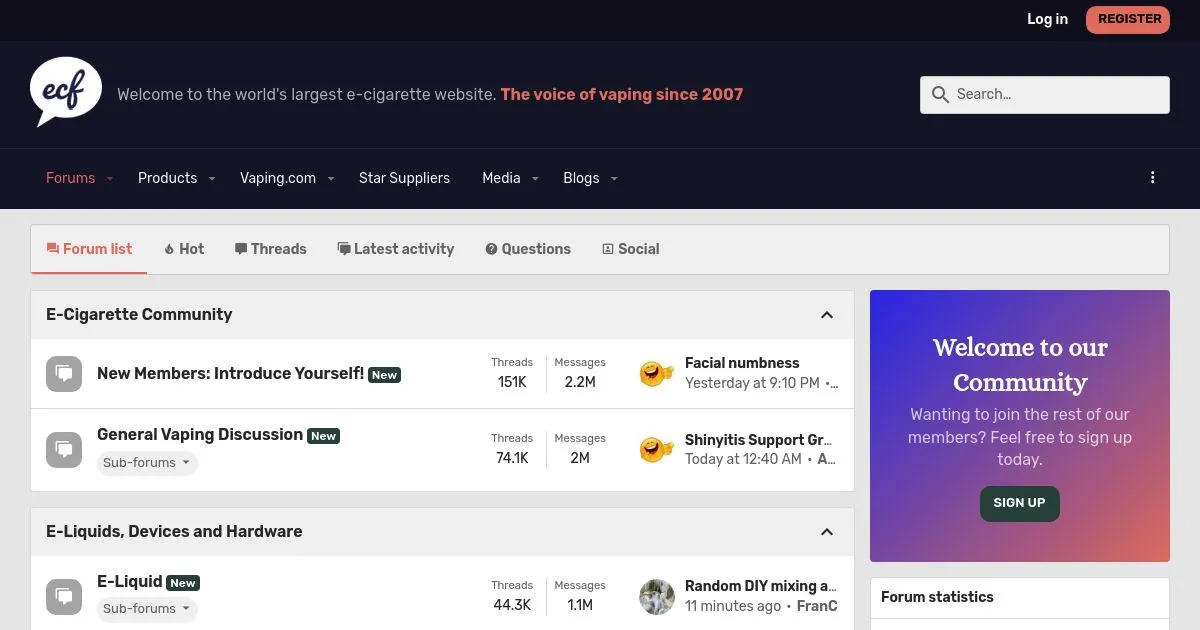This screenshot has height=630, width=1200.
Task: Open avatar beside Shinyitis Support post
Action: coord(656,450)
